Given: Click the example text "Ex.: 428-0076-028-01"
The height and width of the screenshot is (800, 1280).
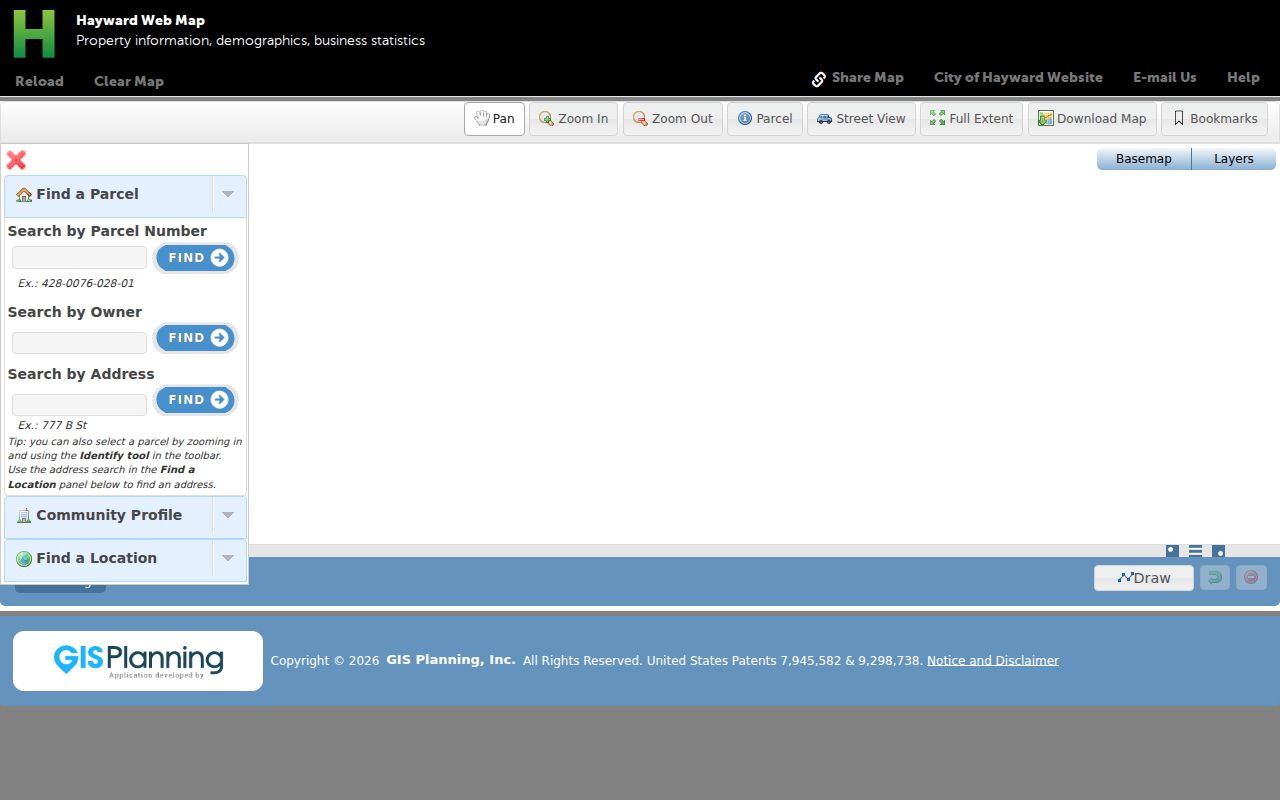Looking at the screenshot, I should click(76, 284).
